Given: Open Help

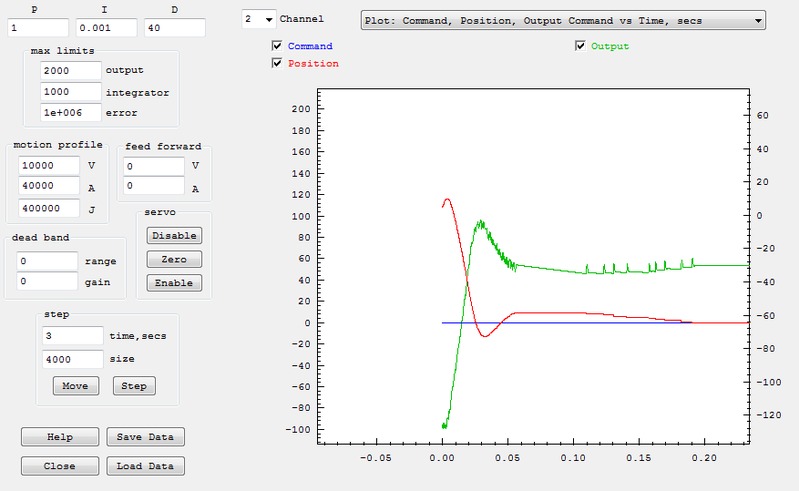Looking at the screenshot, I should (60, 437).
